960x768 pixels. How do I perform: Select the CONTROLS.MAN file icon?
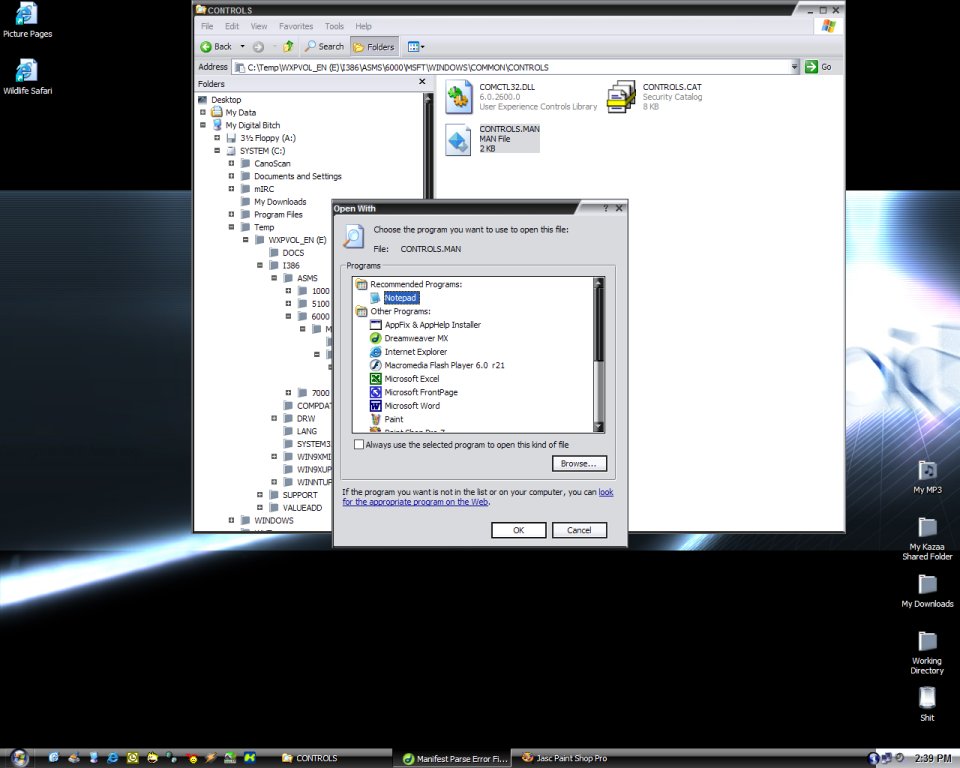(459, 140)
